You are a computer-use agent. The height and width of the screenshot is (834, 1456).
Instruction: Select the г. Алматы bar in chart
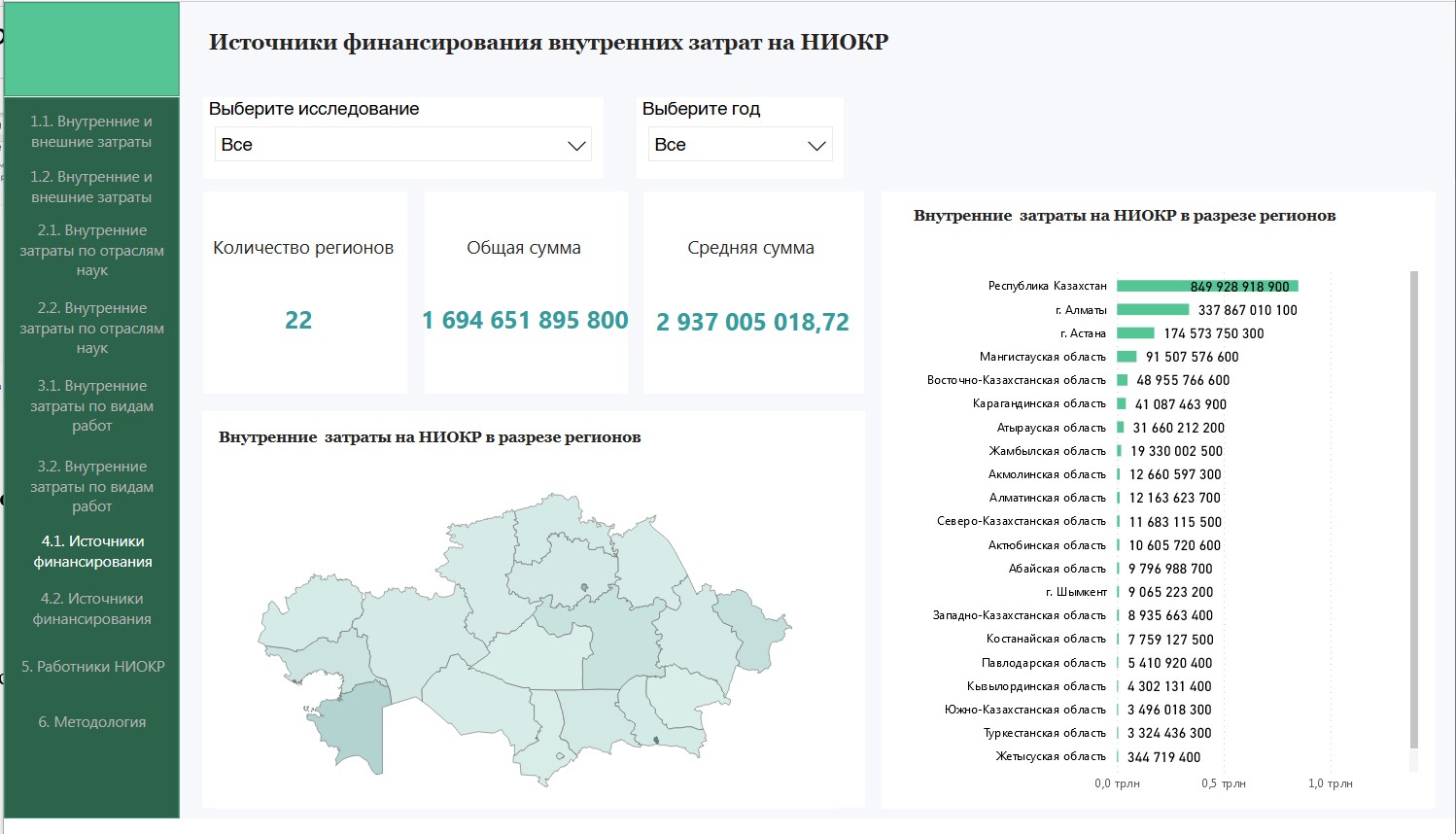1152,310
